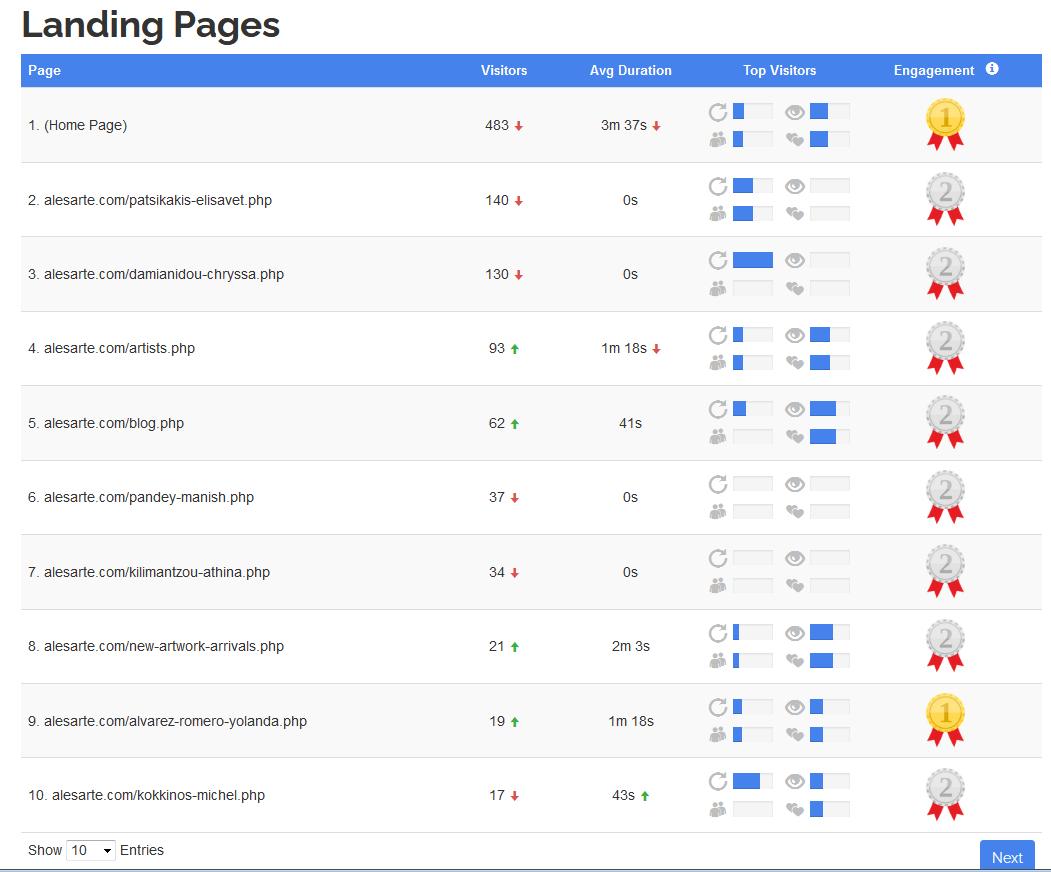Image resolution: width=1051 pixels, height=872 pixels.
Task: Click the red down arrow beside 483 visitors
Action: pos(519,126)
